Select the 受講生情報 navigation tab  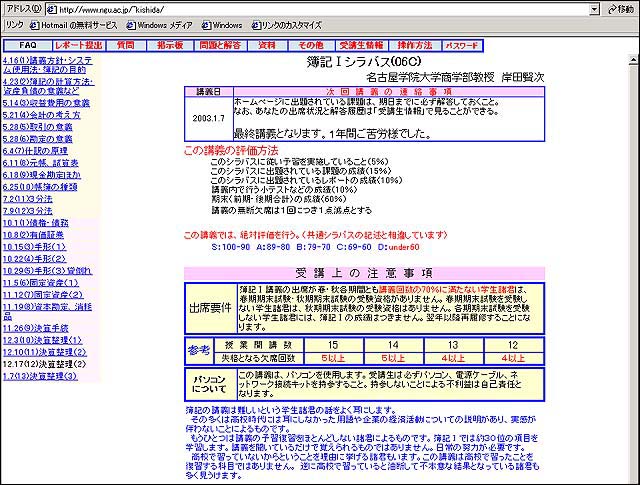pos(361,45)
